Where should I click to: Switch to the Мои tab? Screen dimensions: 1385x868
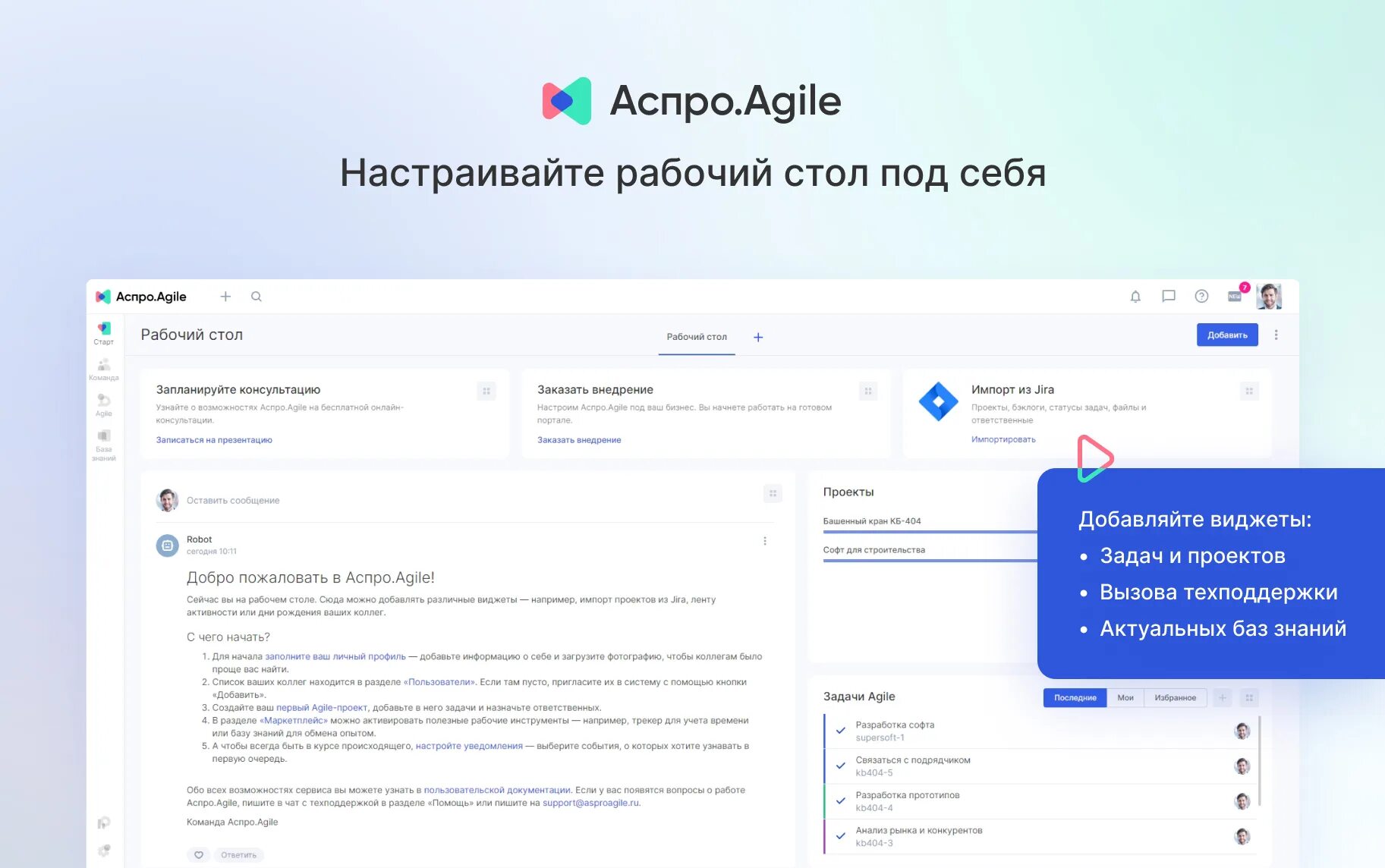[x=1125, y=697]
